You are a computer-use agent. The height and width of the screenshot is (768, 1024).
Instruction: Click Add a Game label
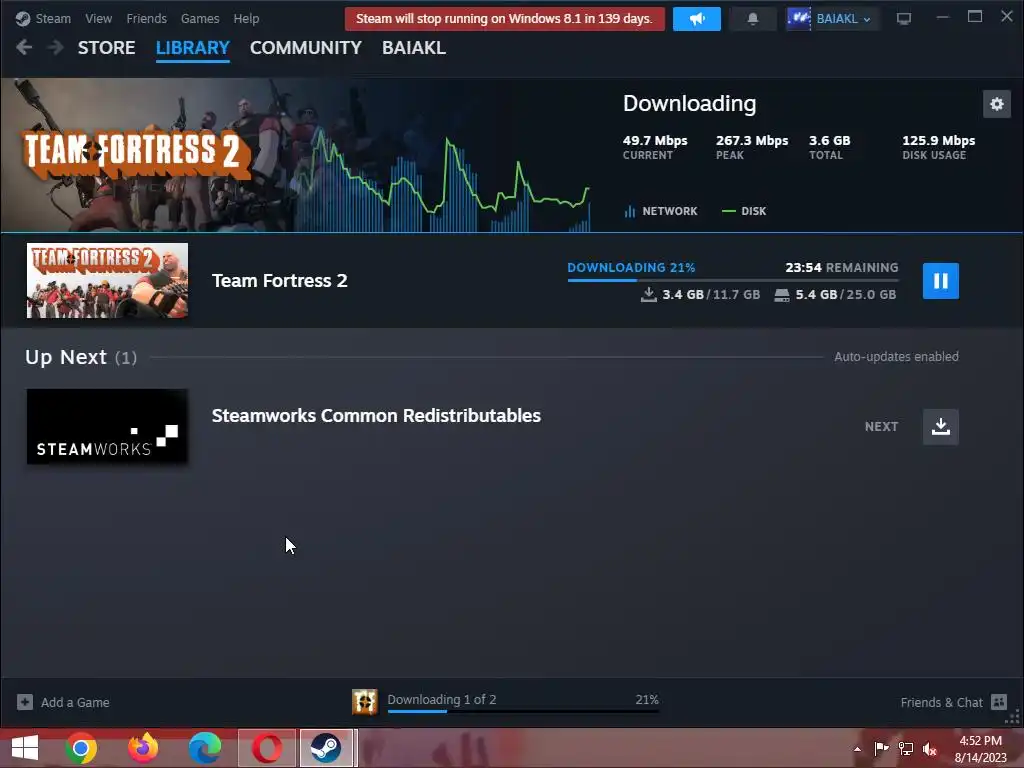click(x=75, y=703)
